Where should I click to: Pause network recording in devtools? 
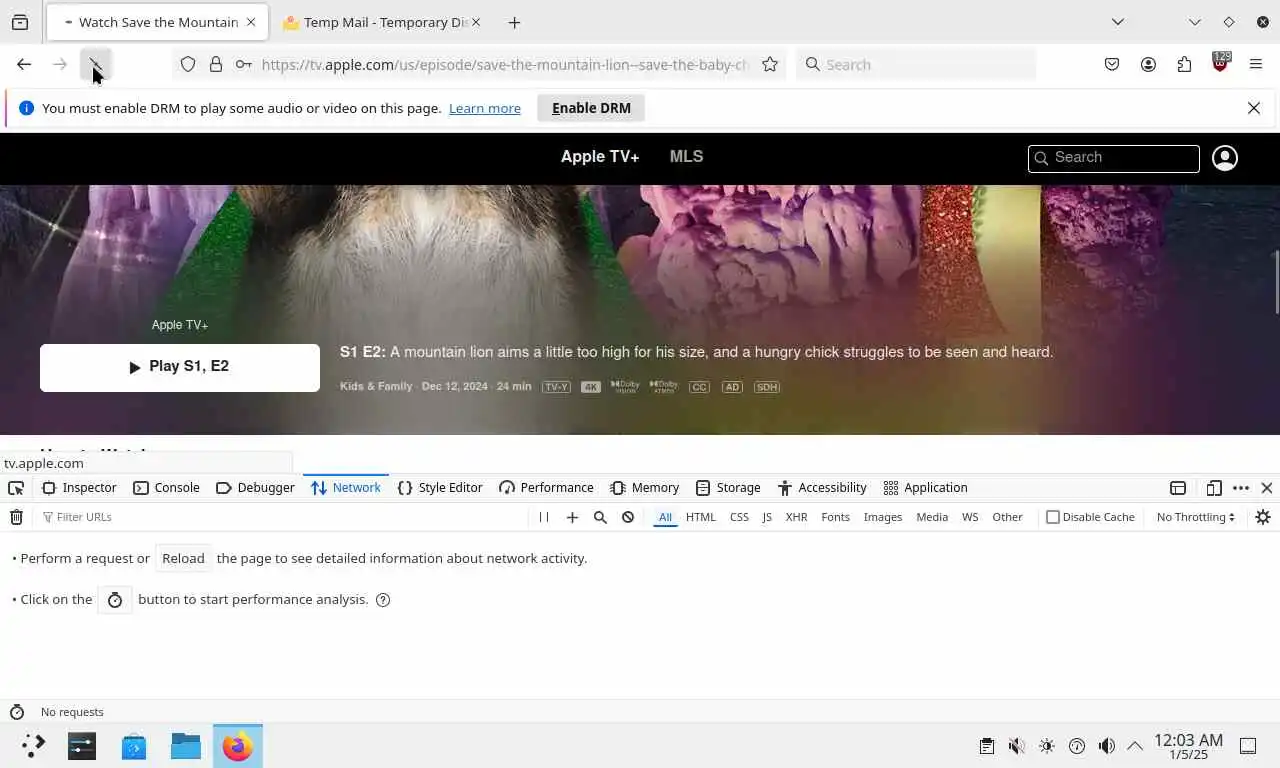[x=544, y=517]
